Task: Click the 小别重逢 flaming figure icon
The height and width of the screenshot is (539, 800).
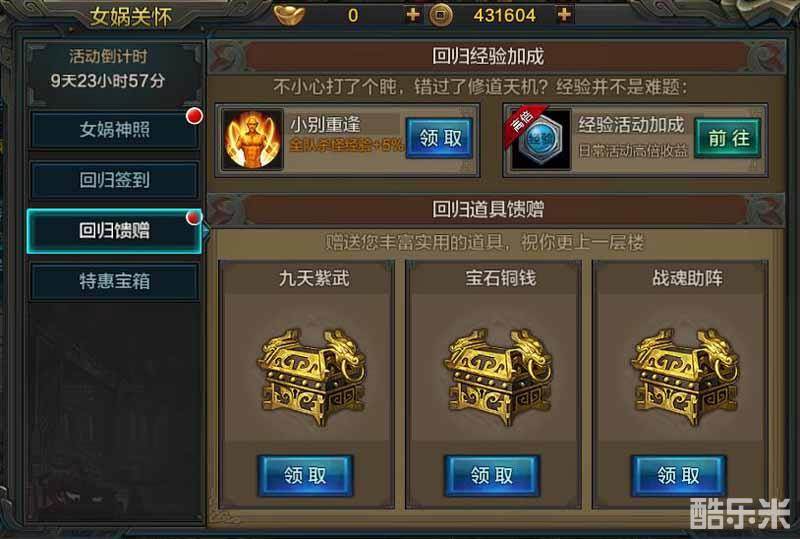Action: pos(253,139)
